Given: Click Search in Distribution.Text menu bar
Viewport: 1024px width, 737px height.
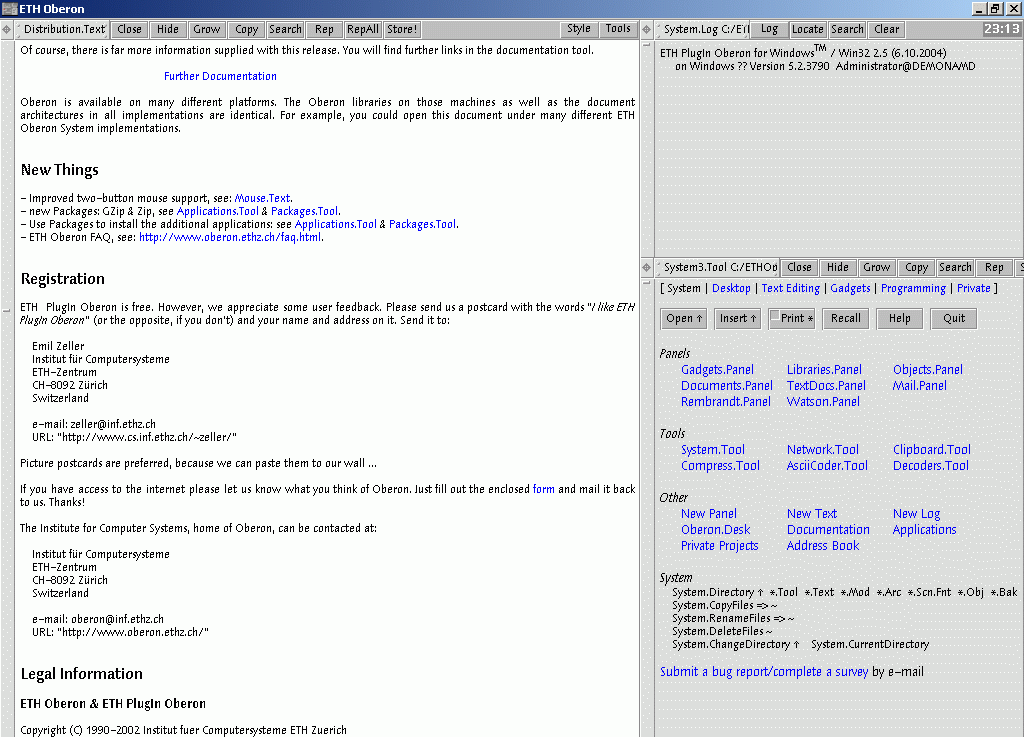Looking at the screenshot, I should click(285, 29).
